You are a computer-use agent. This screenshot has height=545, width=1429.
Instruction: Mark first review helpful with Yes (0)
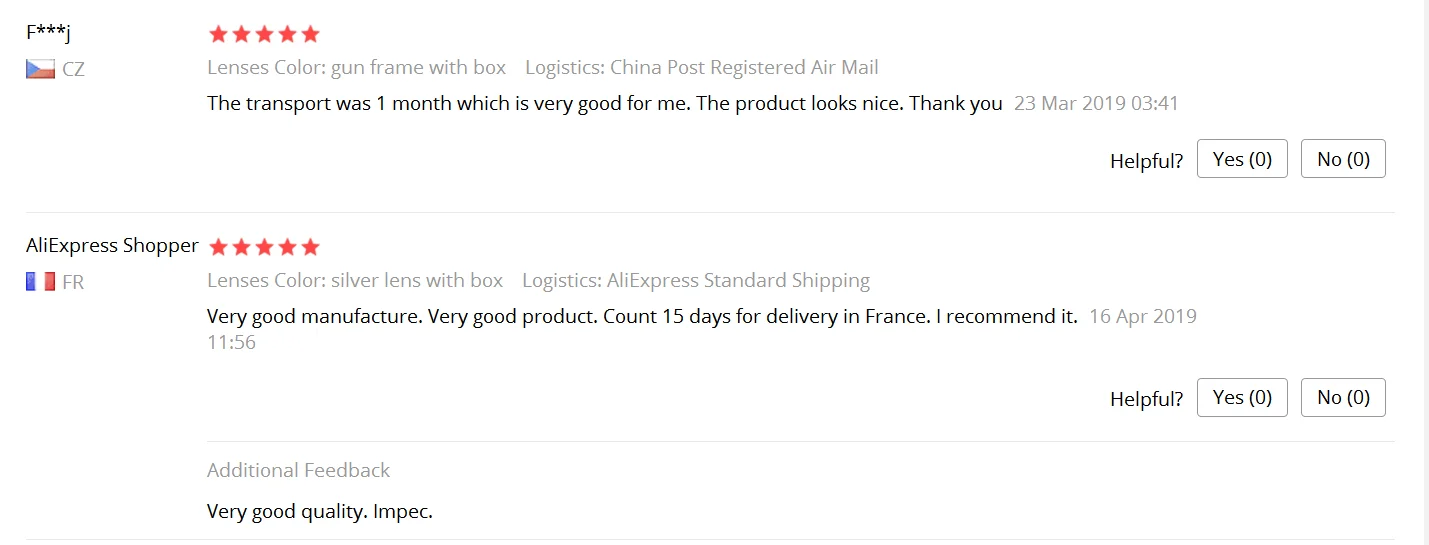click(1242, 159)
